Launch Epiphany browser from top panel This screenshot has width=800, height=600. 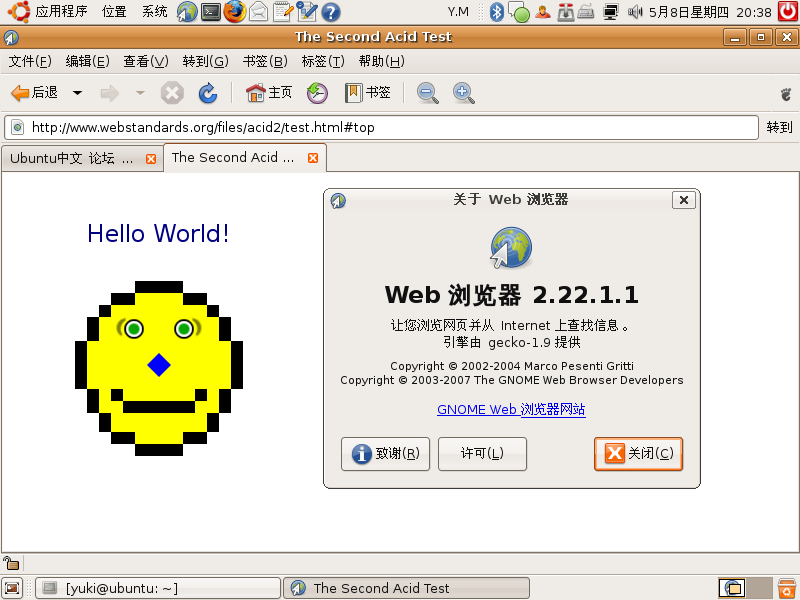tap(187, 12)
